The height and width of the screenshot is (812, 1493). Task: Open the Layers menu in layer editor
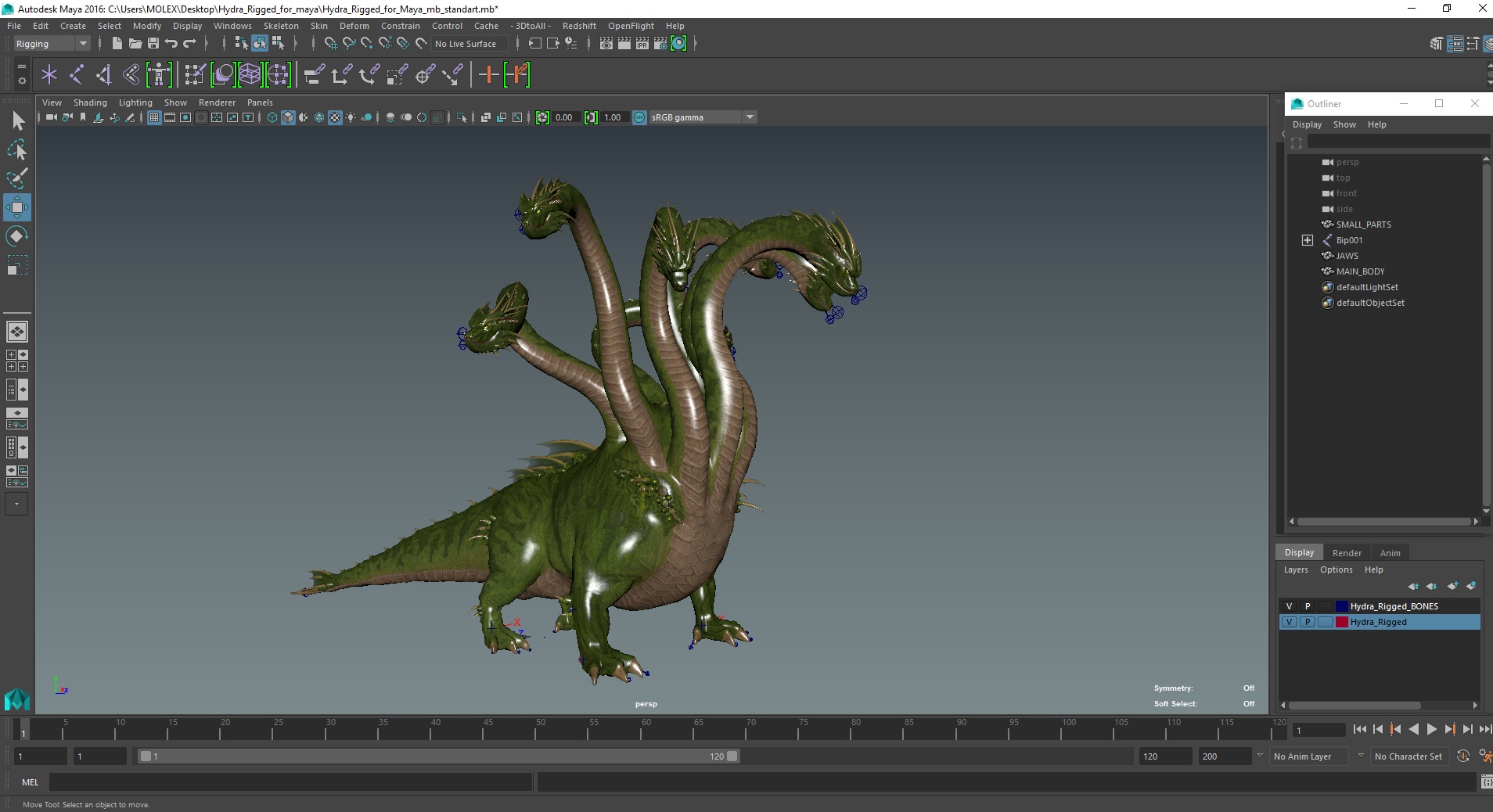pos(1295,569)
